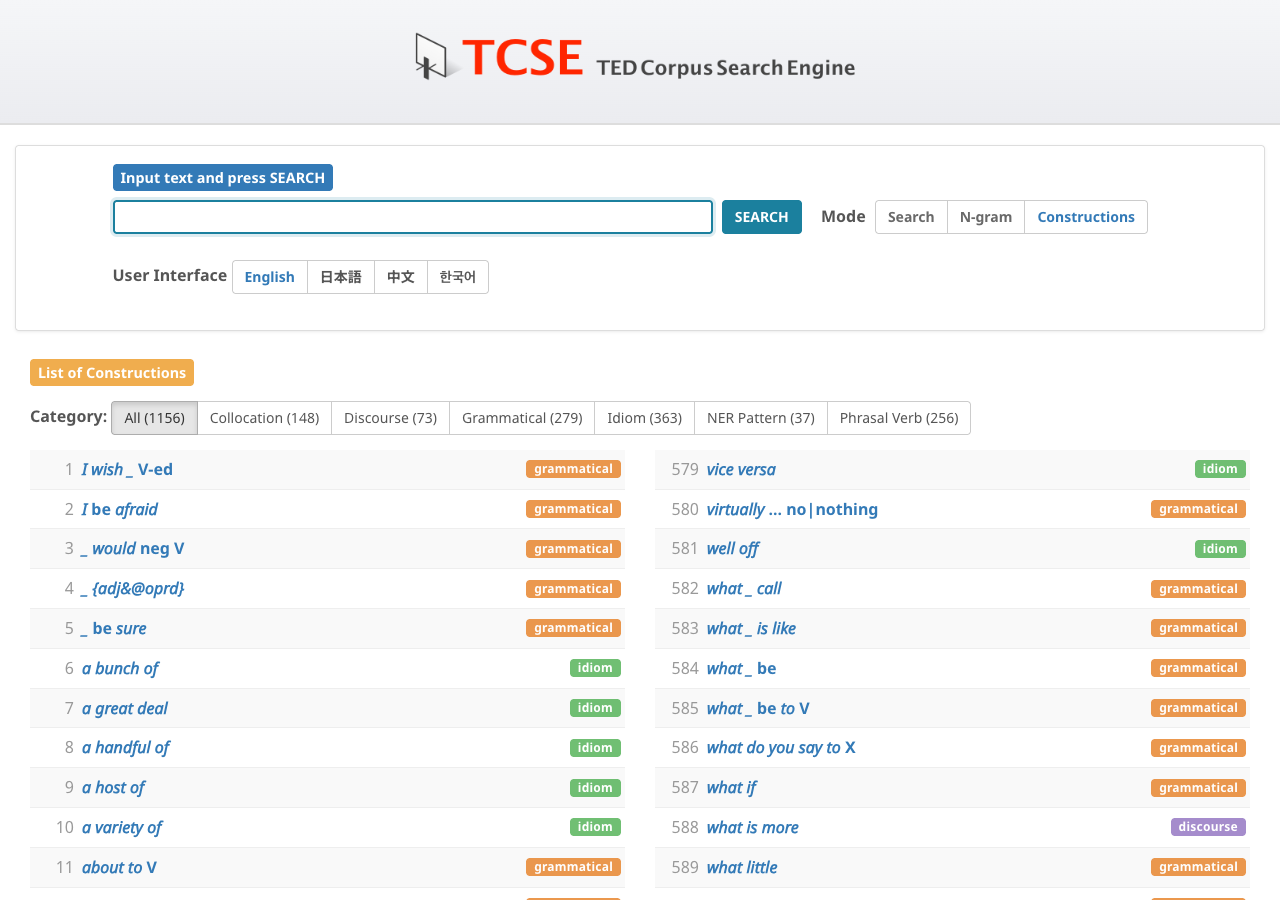Viewport: 1280px width, 900px height.
Task: Filter by Phrasal Verb category
Action: click(x=898, y=418)
